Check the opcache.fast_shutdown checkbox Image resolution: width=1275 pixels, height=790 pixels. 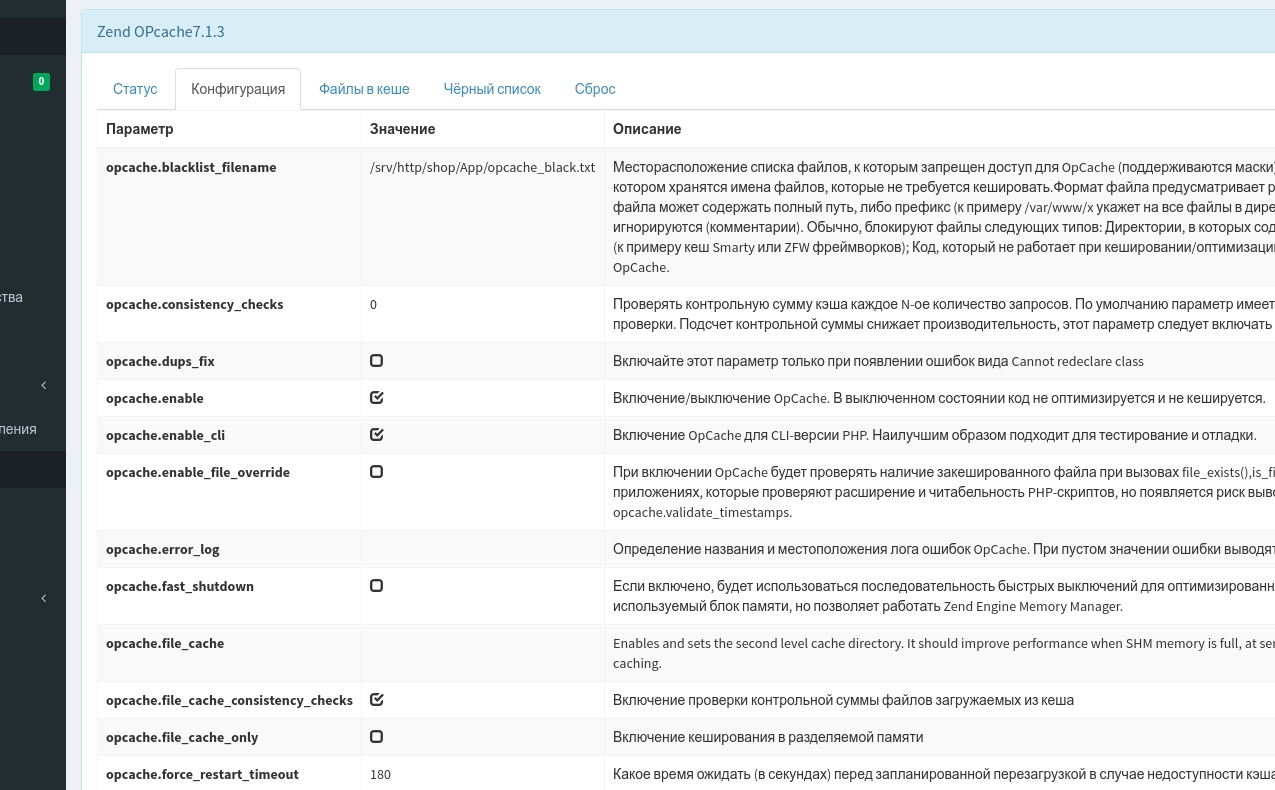377,585
